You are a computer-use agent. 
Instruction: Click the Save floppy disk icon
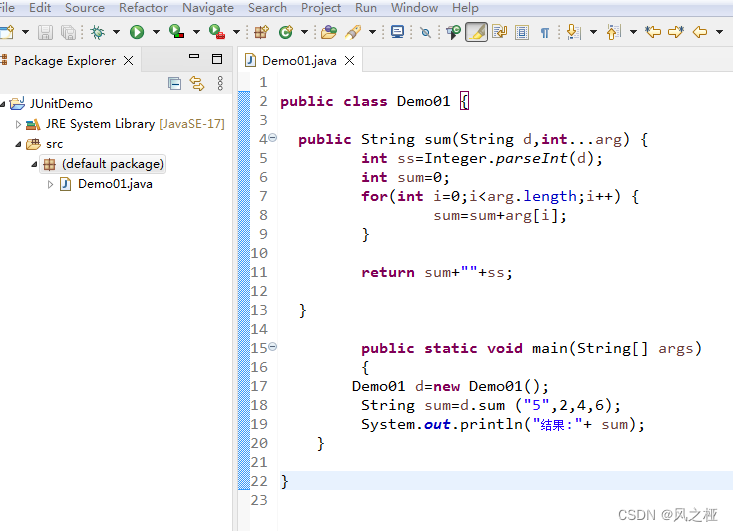(45, 32)
